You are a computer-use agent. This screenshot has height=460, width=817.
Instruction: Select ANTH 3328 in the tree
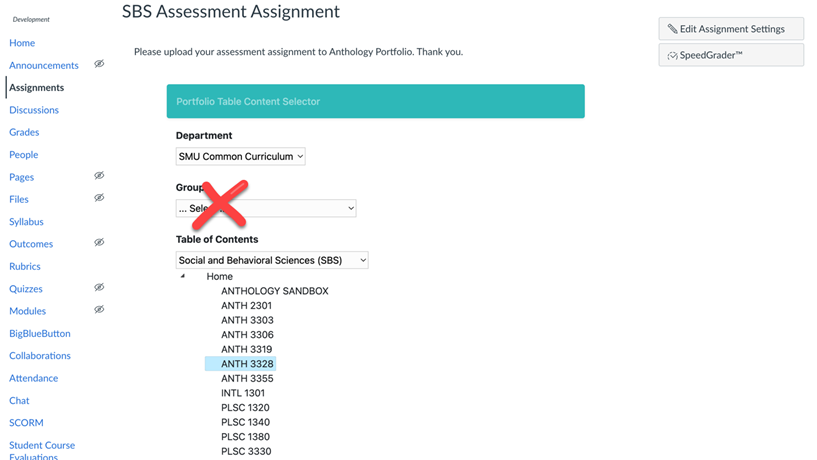coord(247,364)
